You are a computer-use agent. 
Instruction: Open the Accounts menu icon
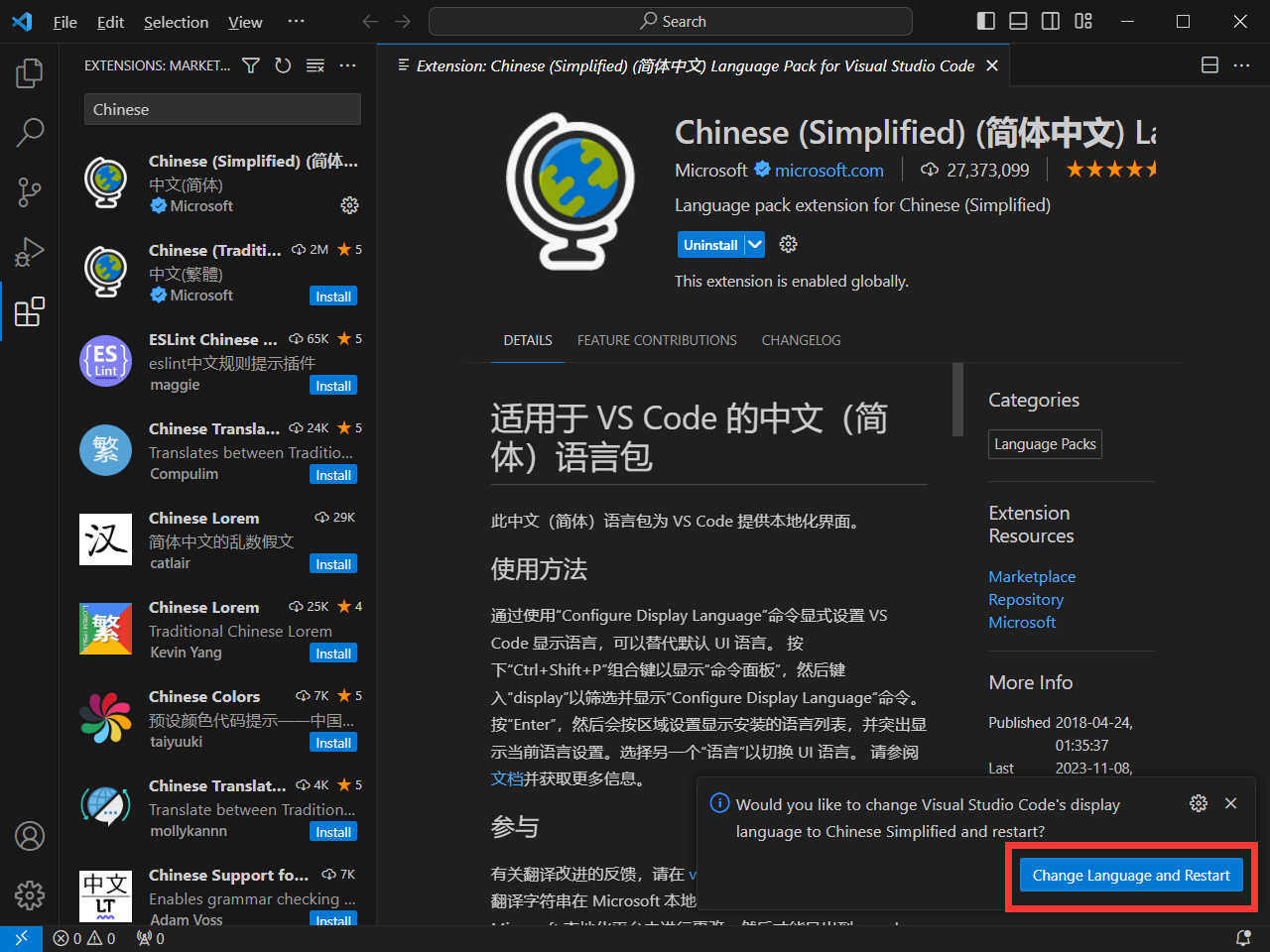pos(30,836)
